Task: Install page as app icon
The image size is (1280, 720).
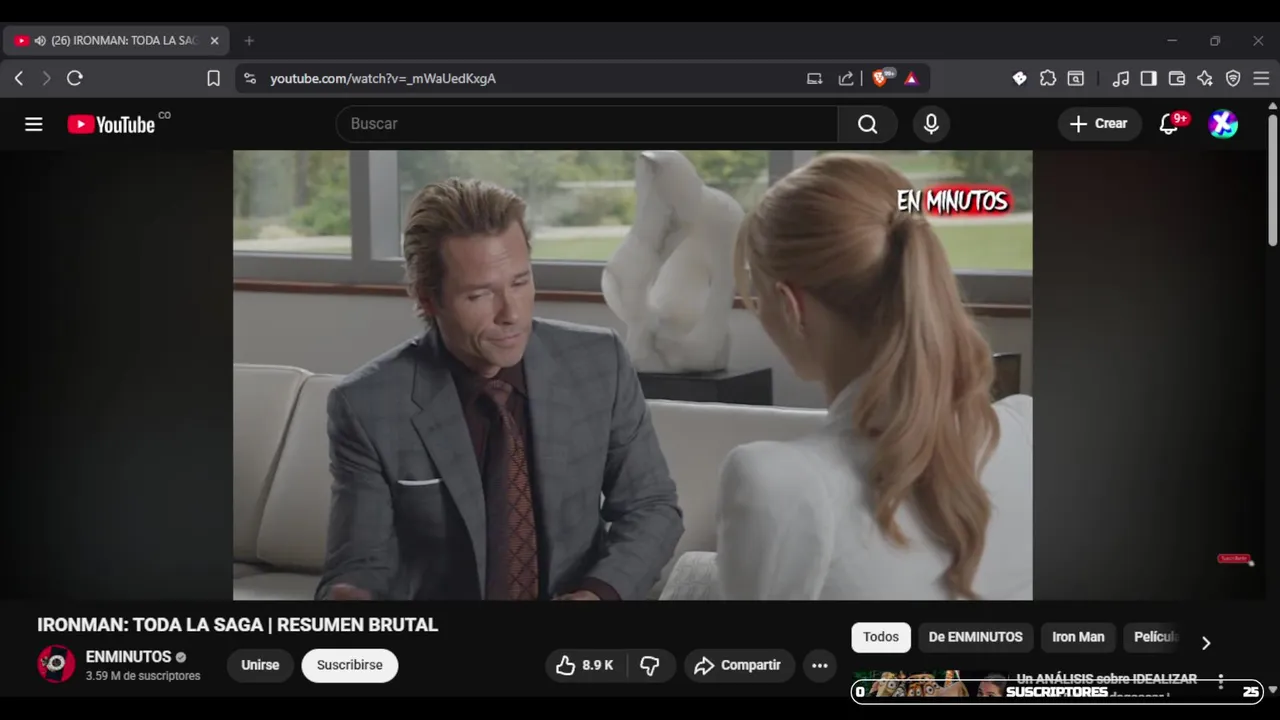Action: coord(815,78)
